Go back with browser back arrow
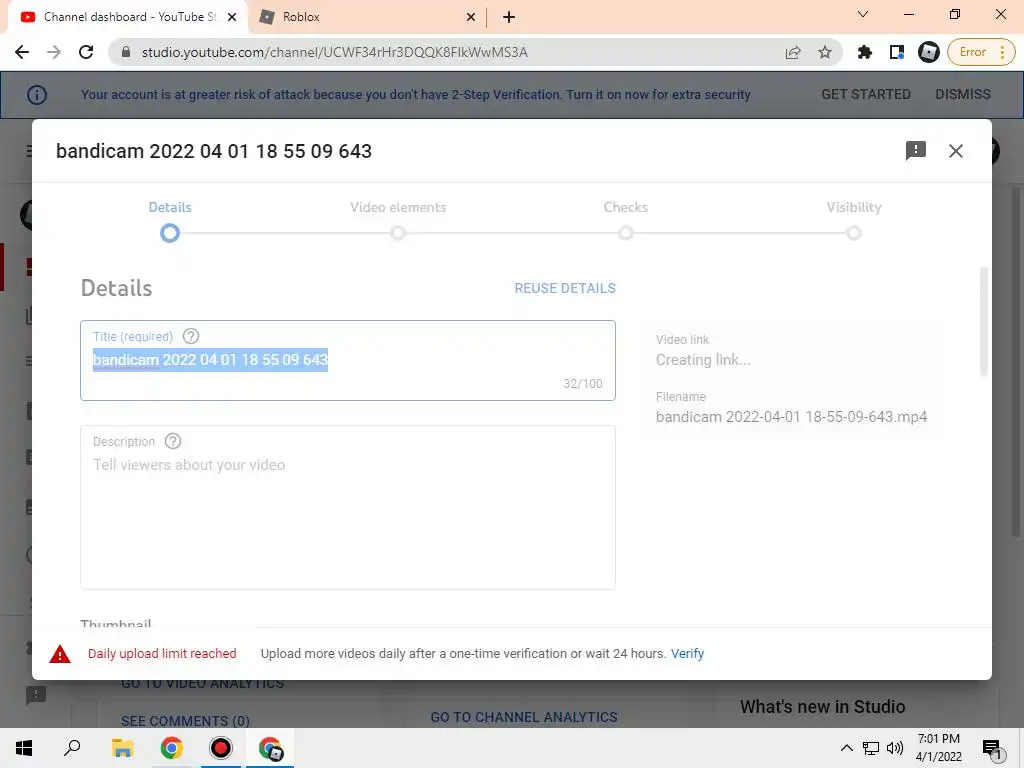This screenshot has height=768, width=1024. pyautogui.click(x=22, y=52)
